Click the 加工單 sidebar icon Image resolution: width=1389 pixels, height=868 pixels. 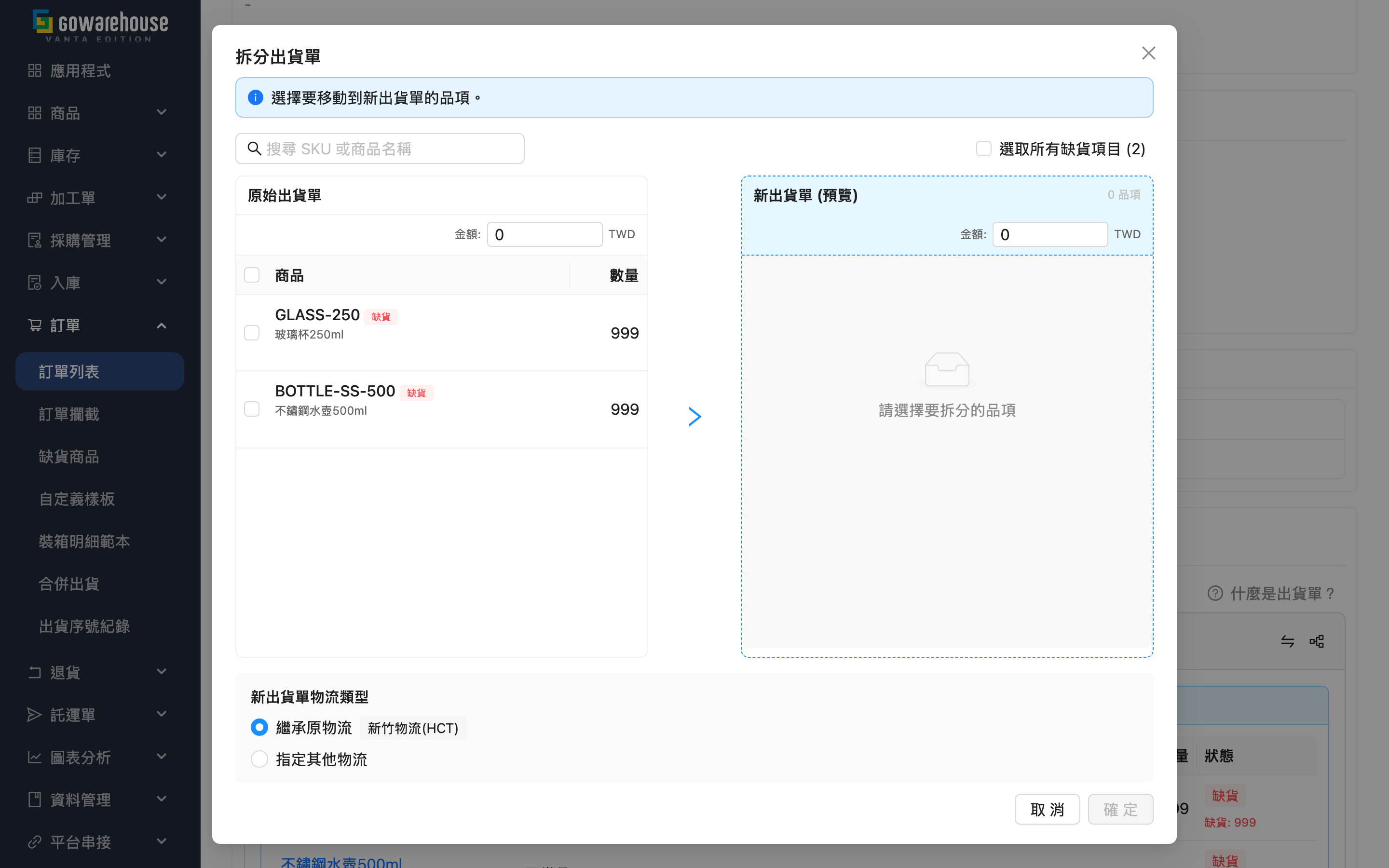[34, 198]
